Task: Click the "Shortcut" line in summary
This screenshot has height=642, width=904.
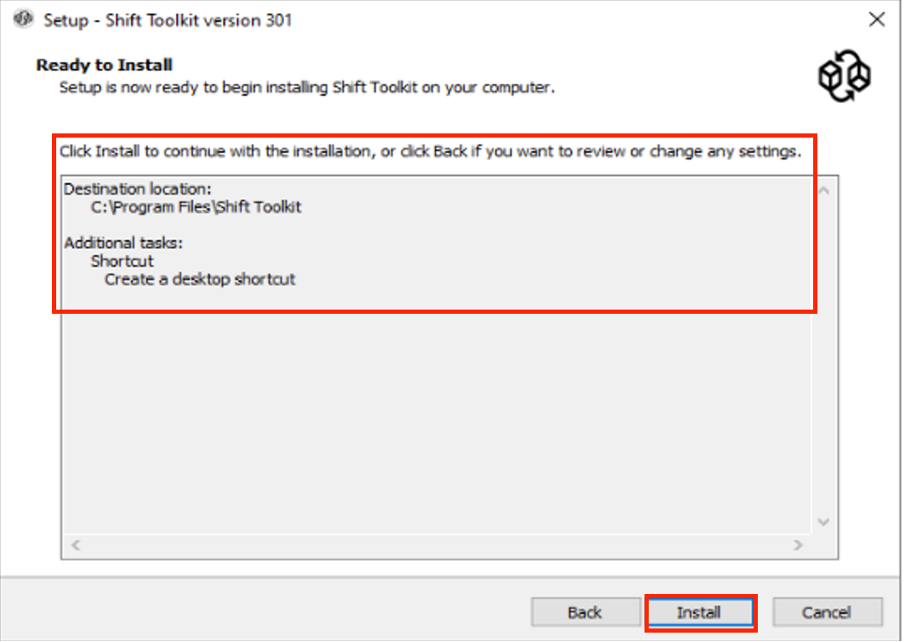Action: [x=122, y=261]
